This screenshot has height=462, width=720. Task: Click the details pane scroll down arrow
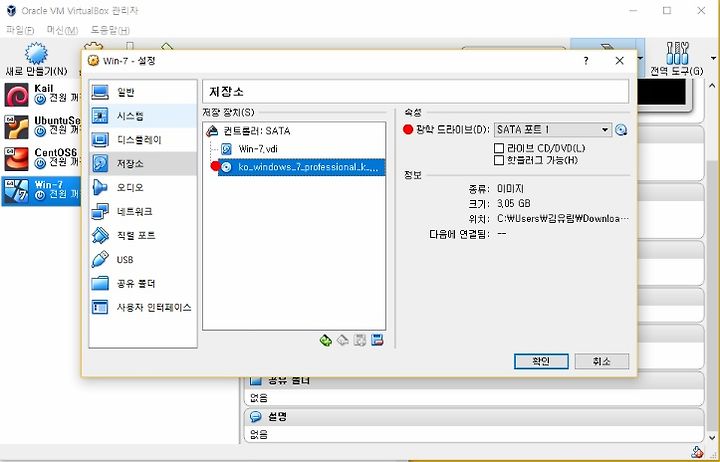point(712,438)
